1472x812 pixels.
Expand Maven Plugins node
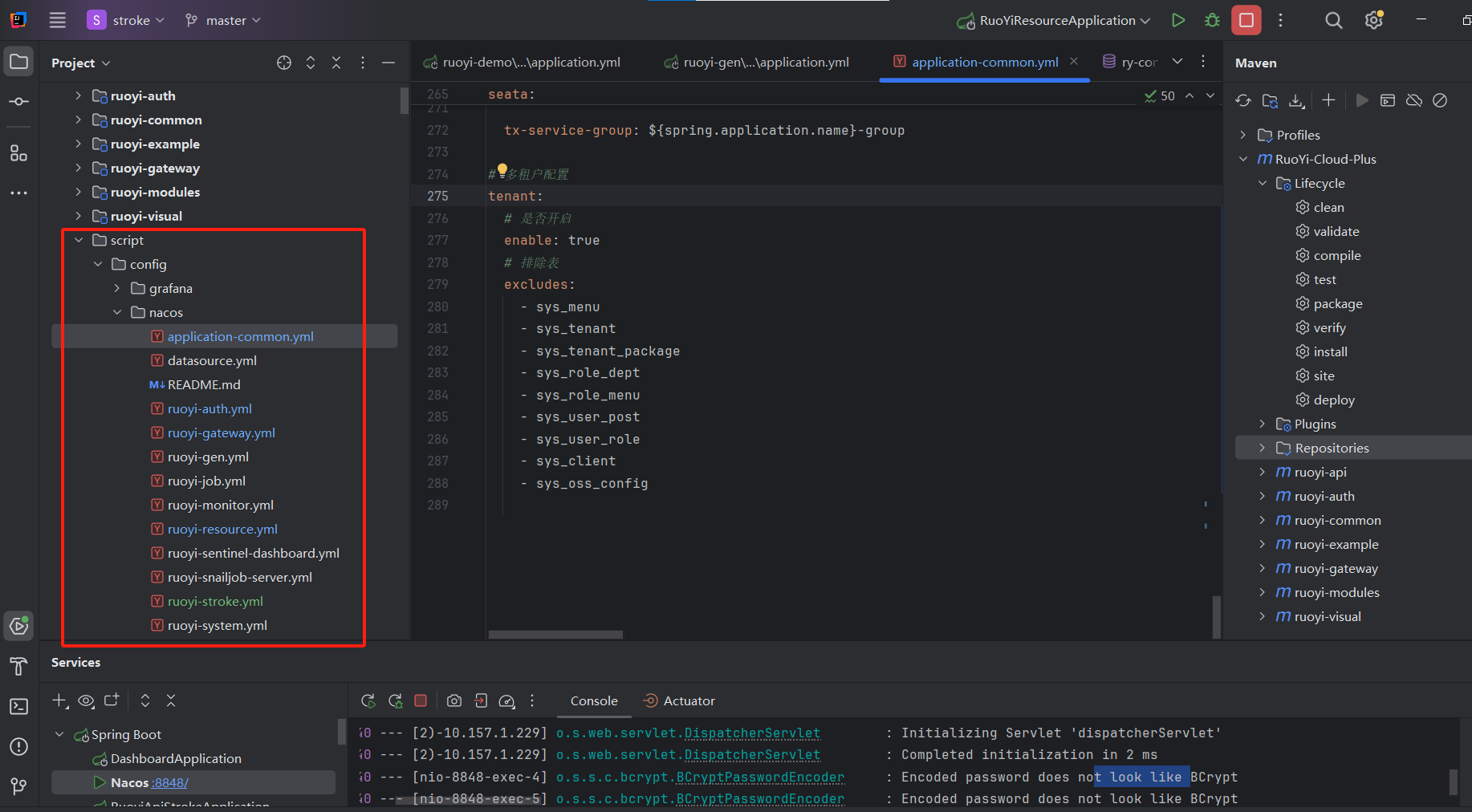coord(1263,424)
